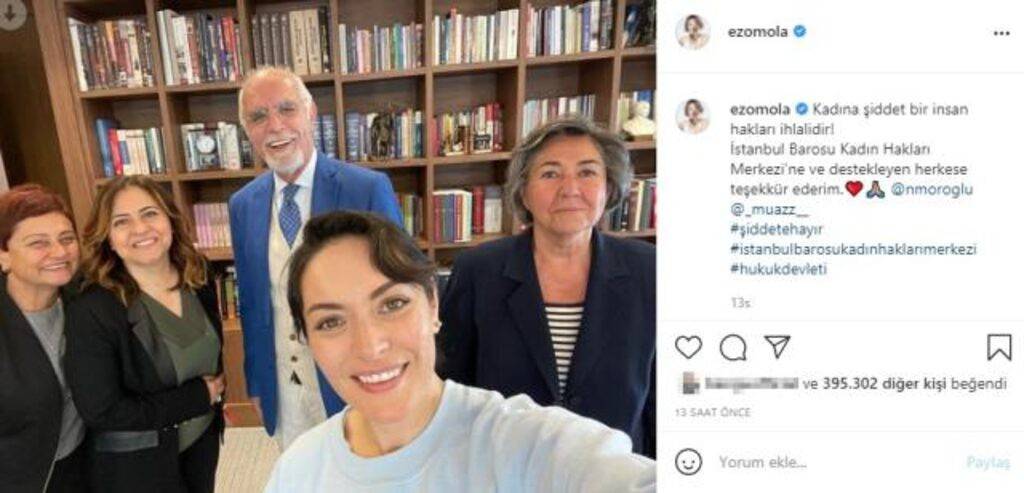Viewport: 1024px width, 493px height.
Task: Open comments via speech bubble icon
Action: tap(733, 347)
